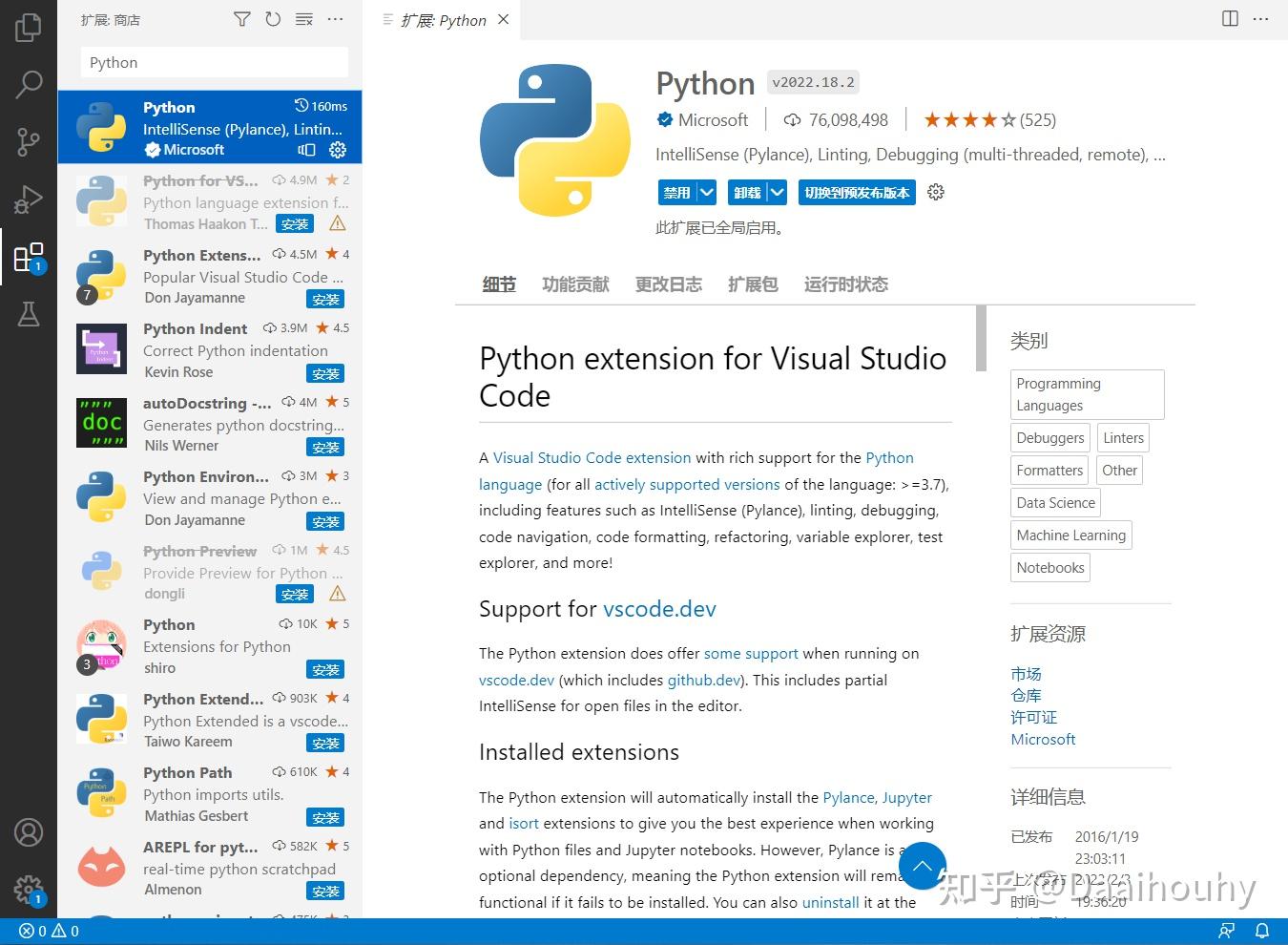Screen dimensions: 1288x945
Task: Open the vscode.dev link
Action: (659, 608)
